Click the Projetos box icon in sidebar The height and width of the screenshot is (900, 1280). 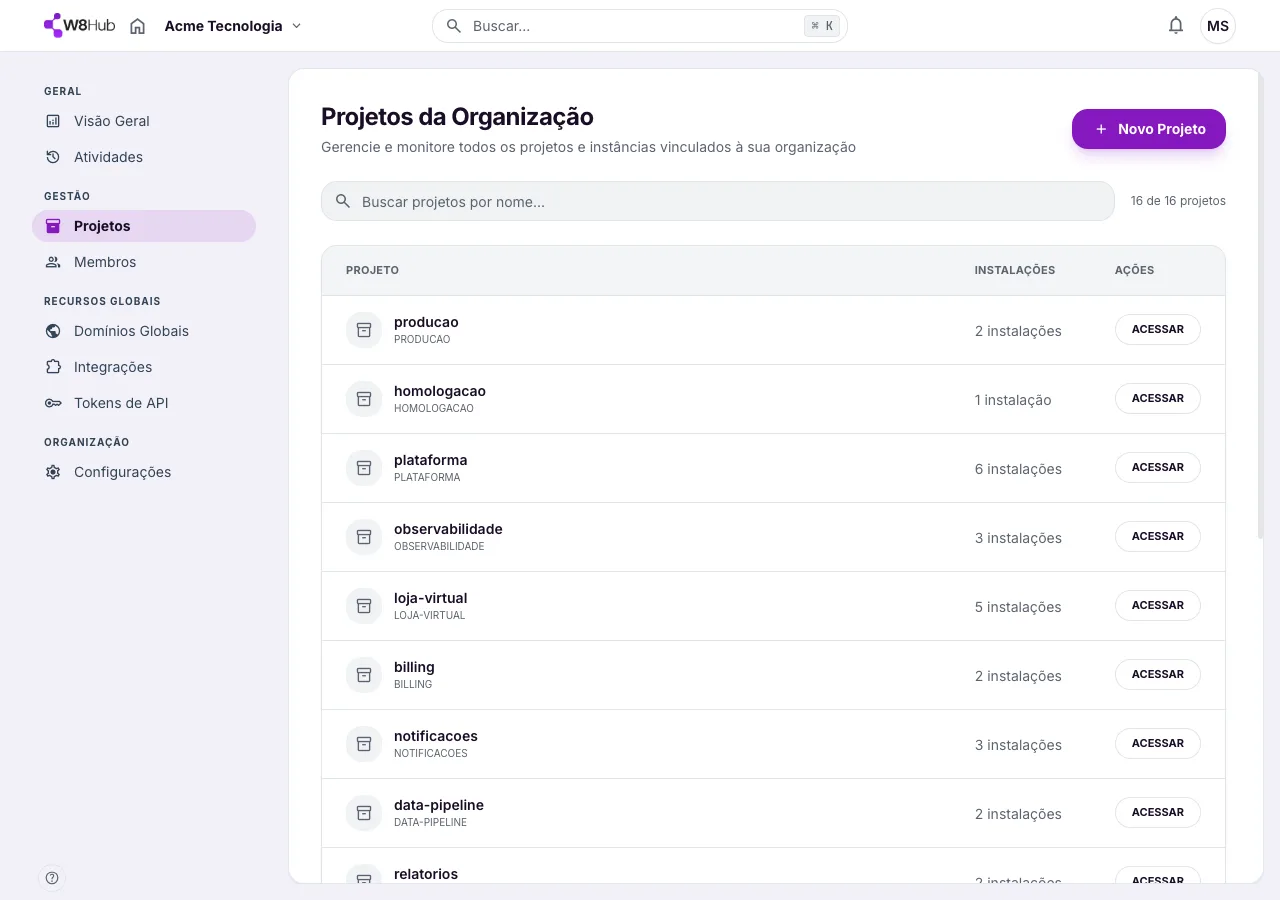(x=53, y=226)
